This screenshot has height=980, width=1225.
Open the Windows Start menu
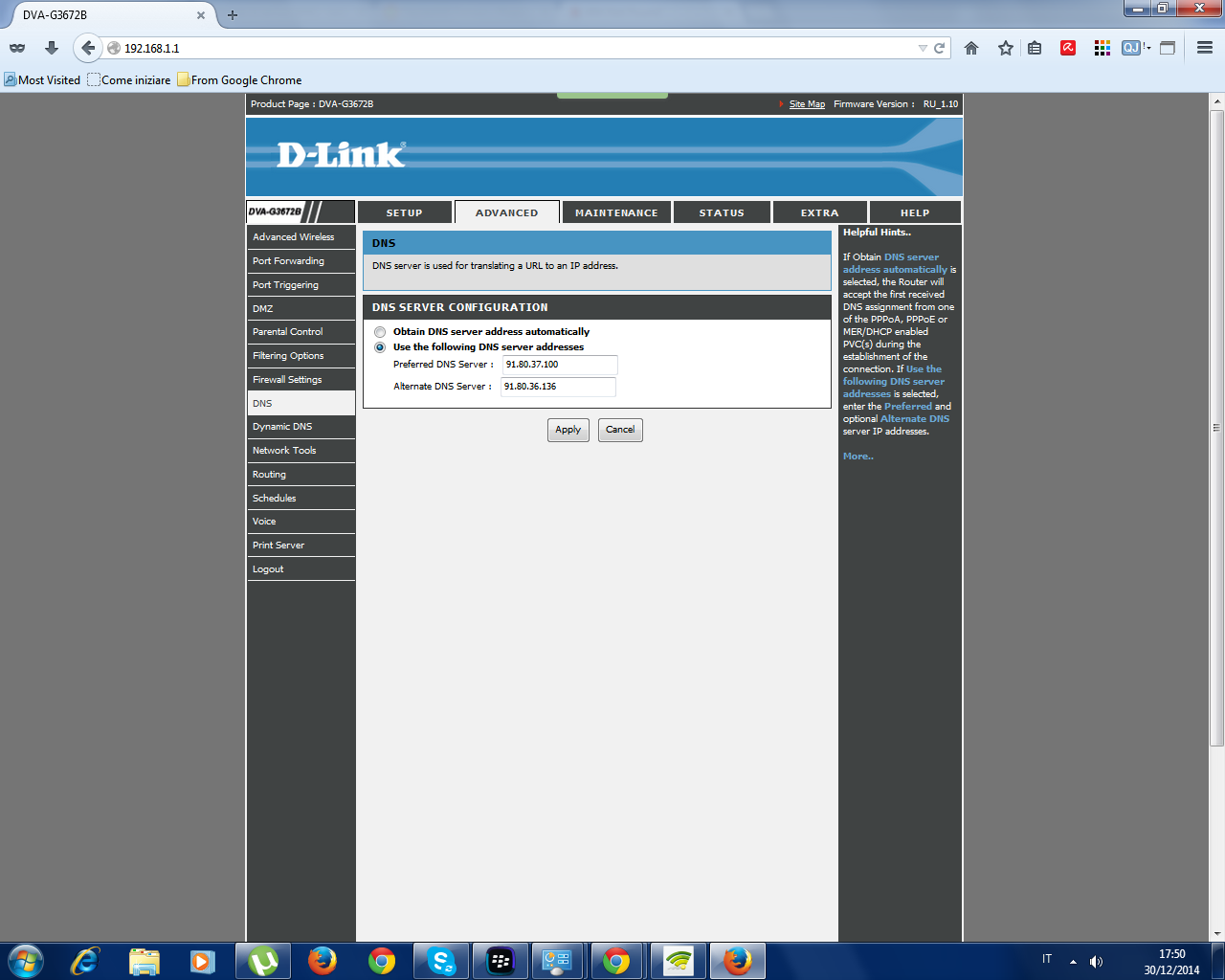[x=25, y=961]
